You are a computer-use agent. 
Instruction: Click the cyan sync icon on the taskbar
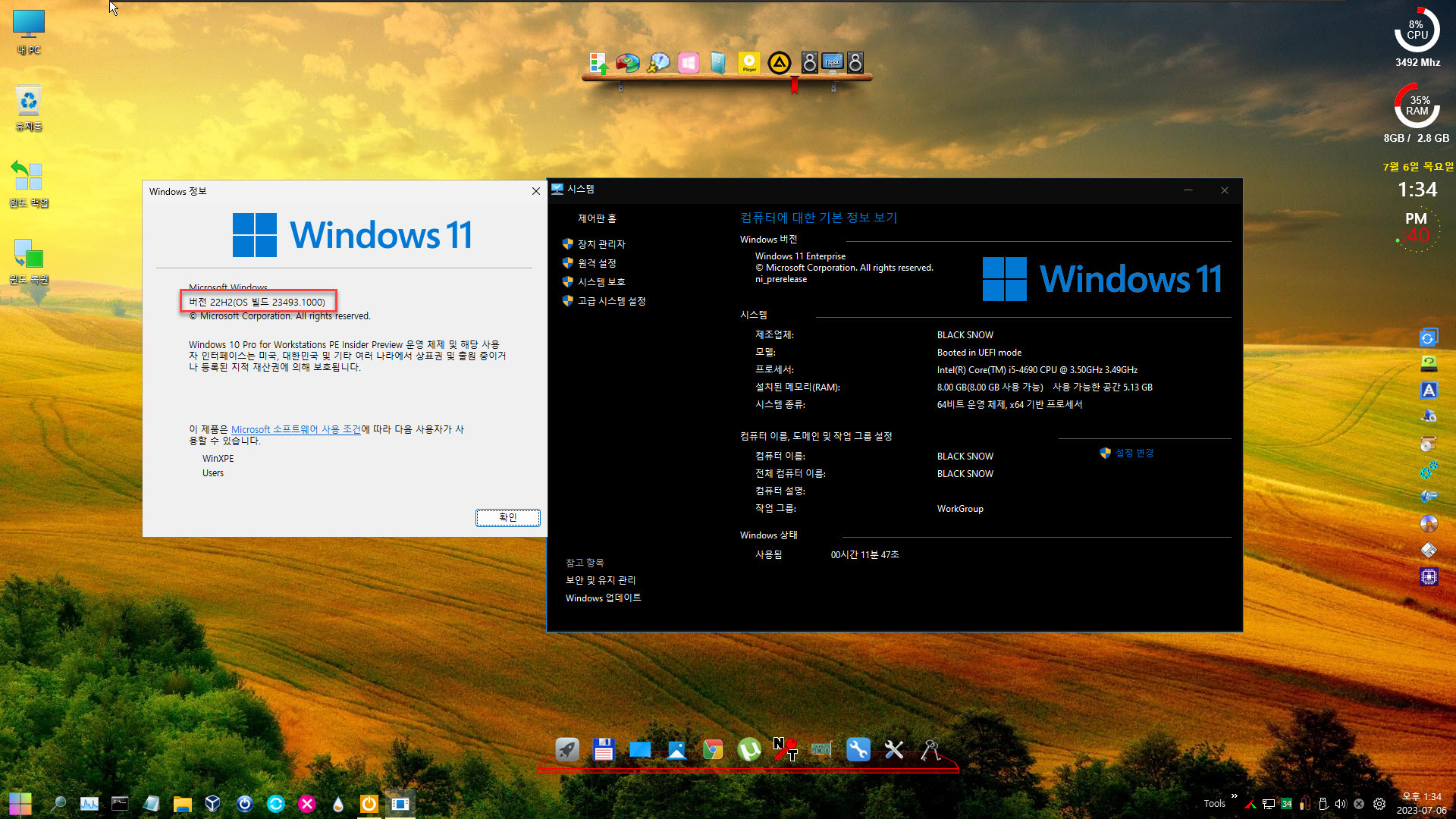tap(276, 804)
